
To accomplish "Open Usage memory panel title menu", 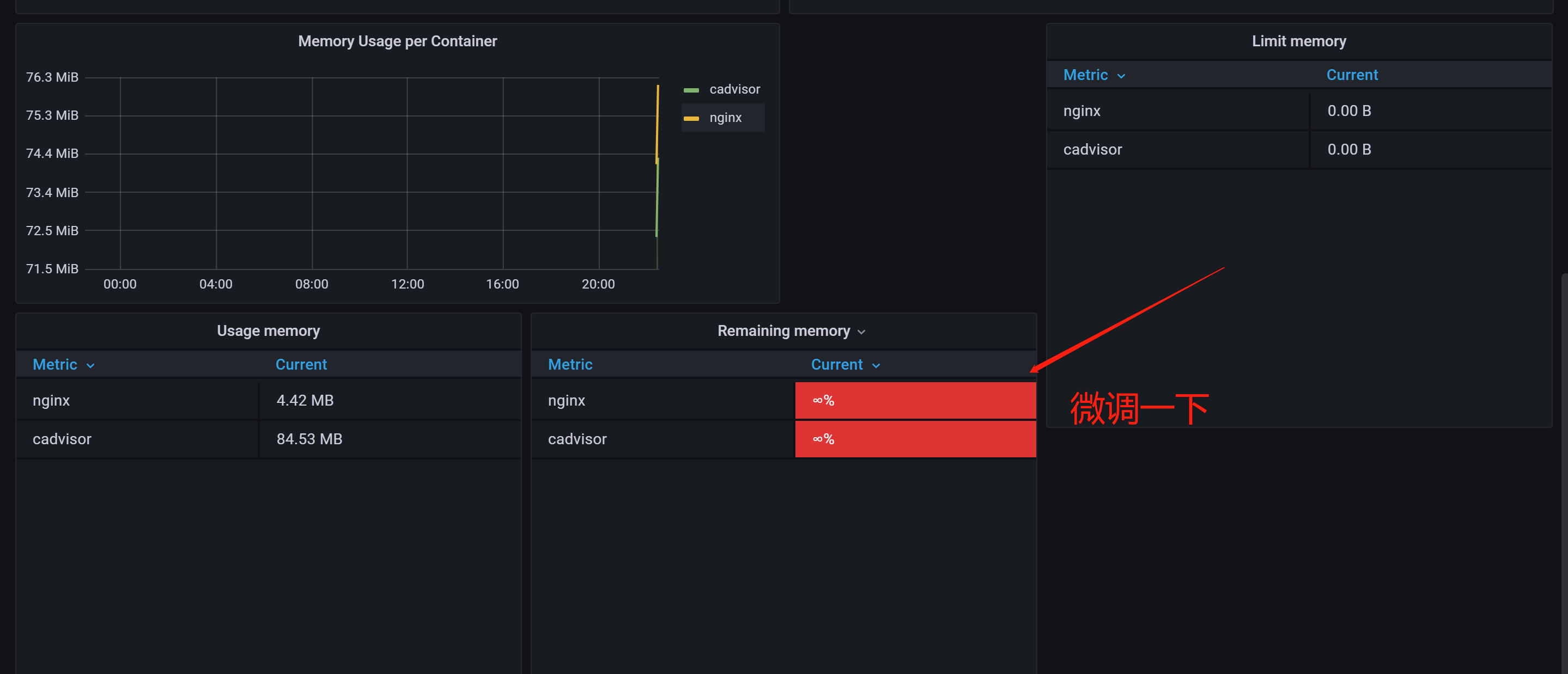I will coord(268,331).
